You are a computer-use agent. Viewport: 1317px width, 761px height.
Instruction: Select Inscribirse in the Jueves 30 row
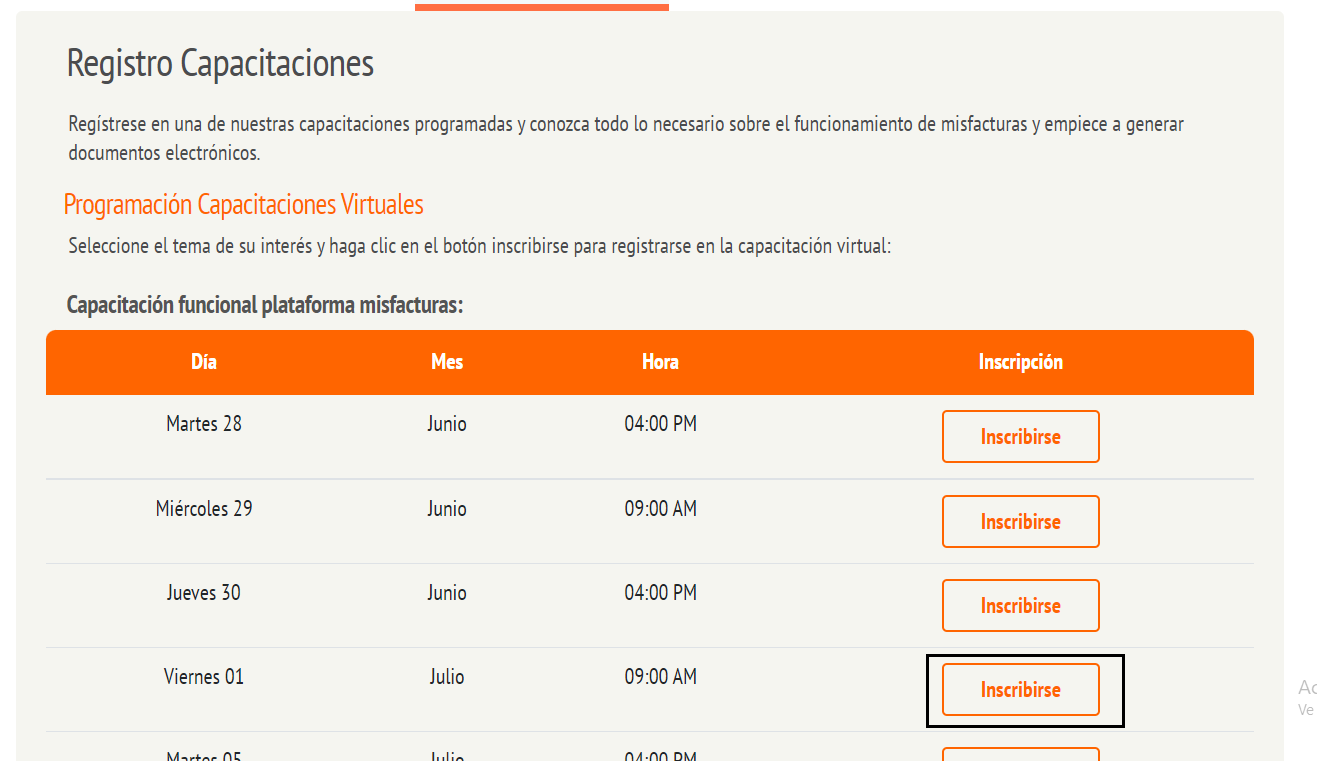[x=1020, y=606]
